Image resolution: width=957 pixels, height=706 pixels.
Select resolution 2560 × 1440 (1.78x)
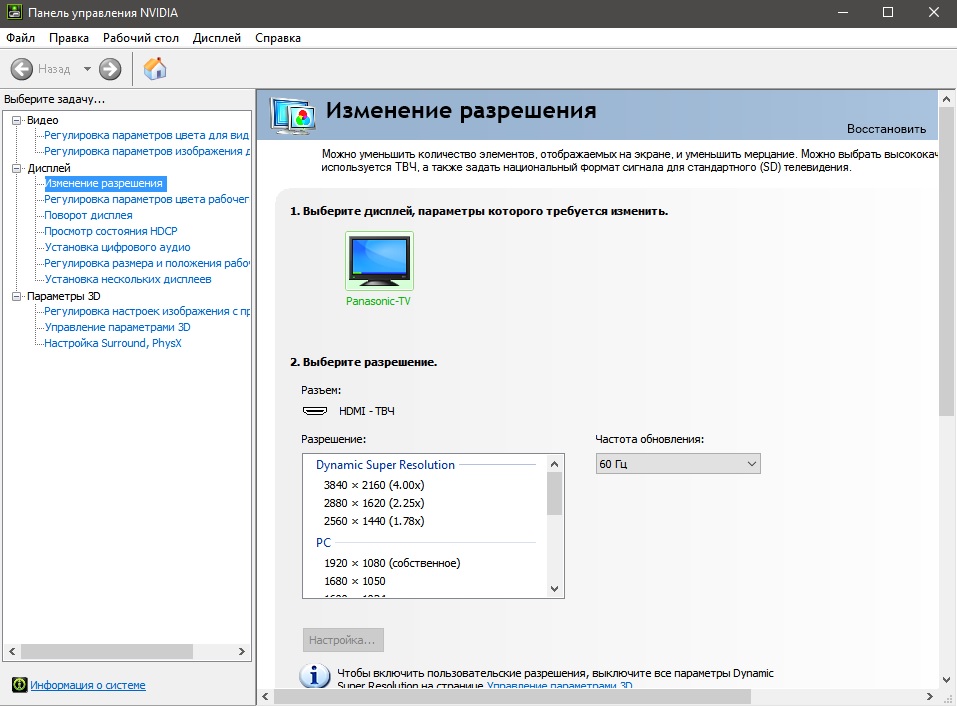tap(374, 521)
